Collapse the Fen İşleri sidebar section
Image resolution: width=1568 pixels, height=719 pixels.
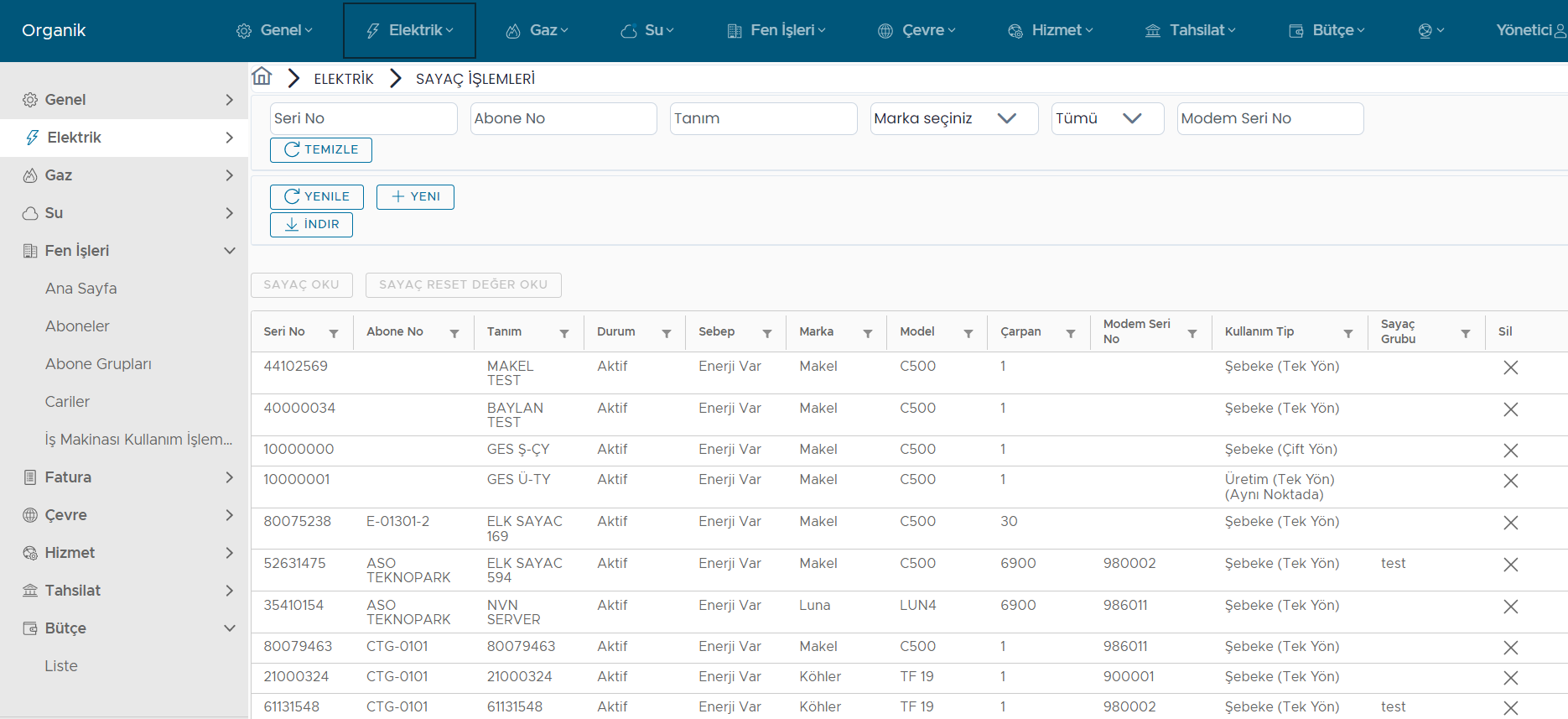coord(229,251)
